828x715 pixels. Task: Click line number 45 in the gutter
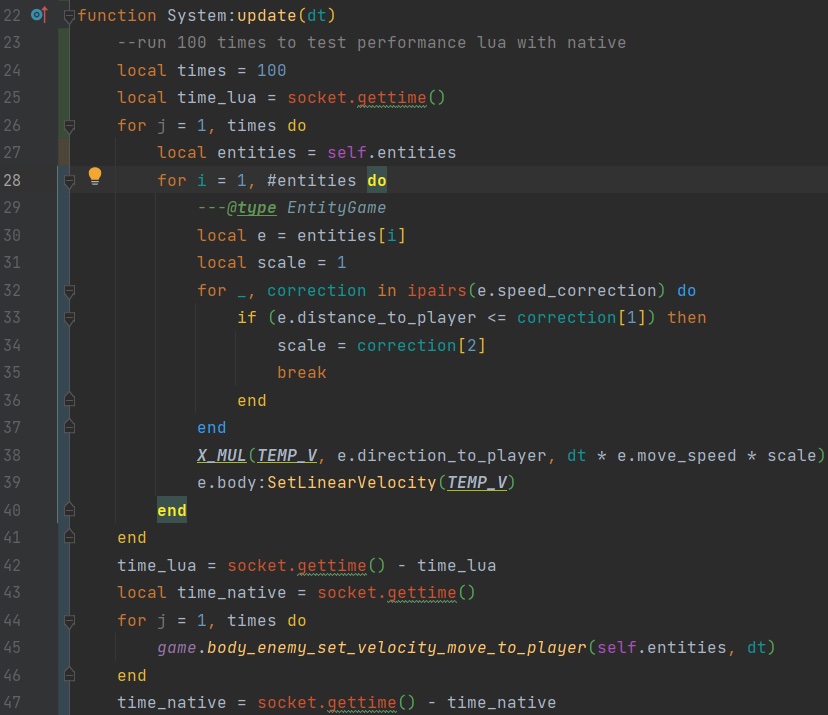point(13,647)
